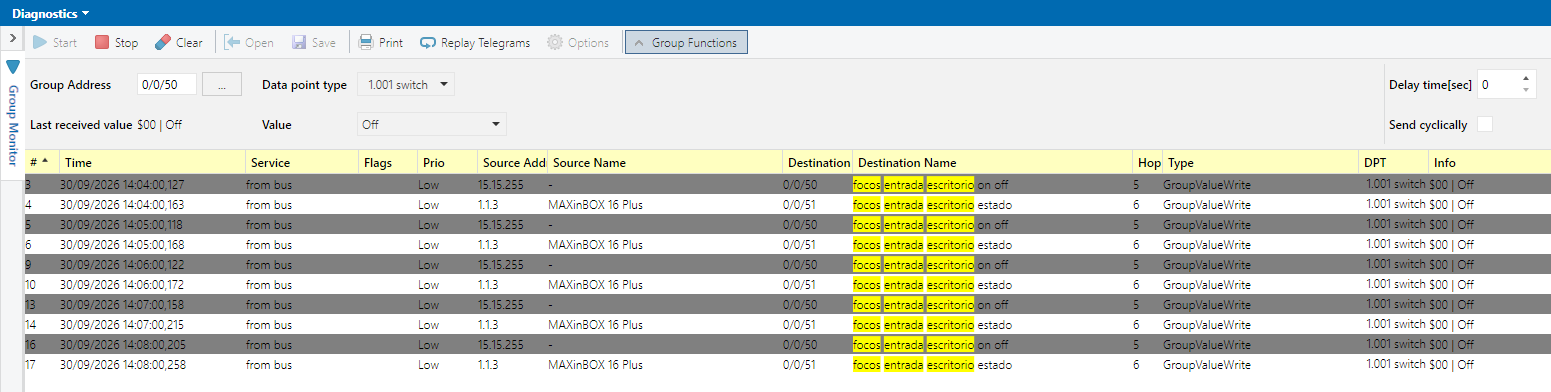
Task: Open a saved telegram file
Action: 249,43
